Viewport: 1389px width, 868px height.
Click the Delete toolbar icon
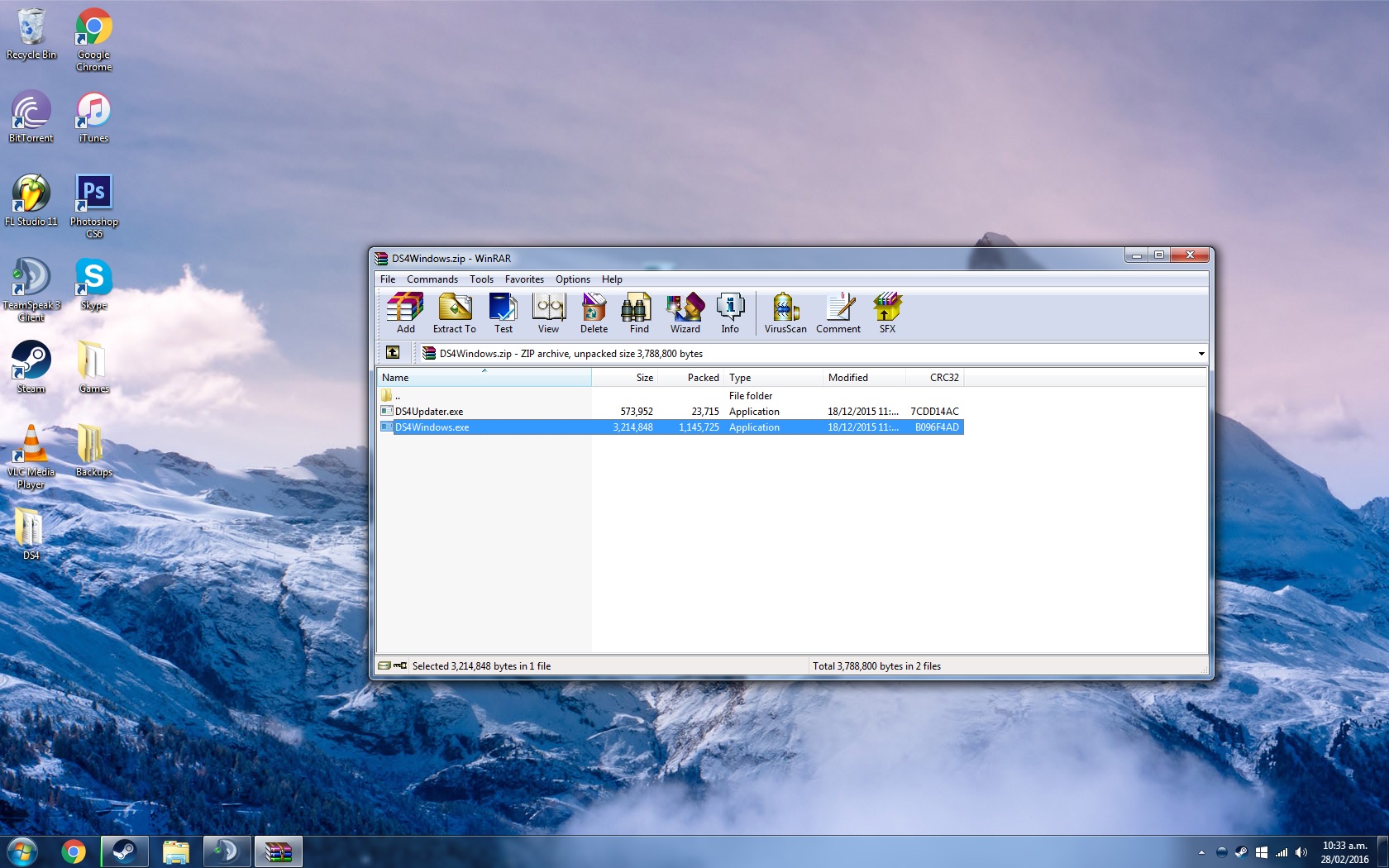coord(594,312)
